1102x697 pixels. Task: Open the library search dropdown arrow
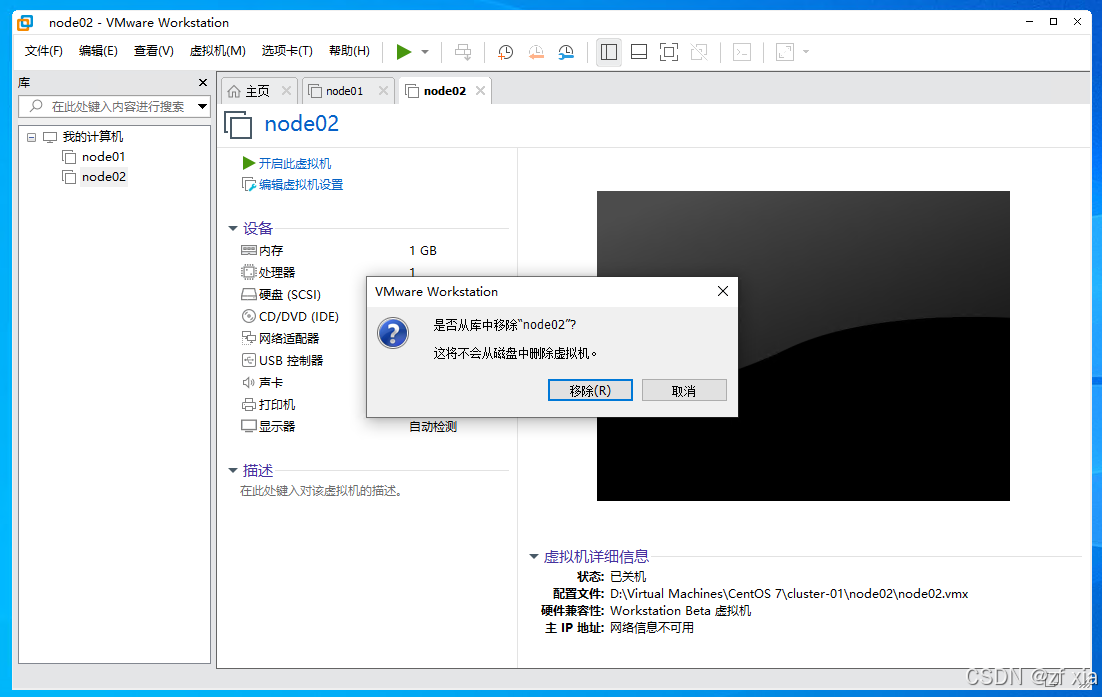tap(202, 107)
